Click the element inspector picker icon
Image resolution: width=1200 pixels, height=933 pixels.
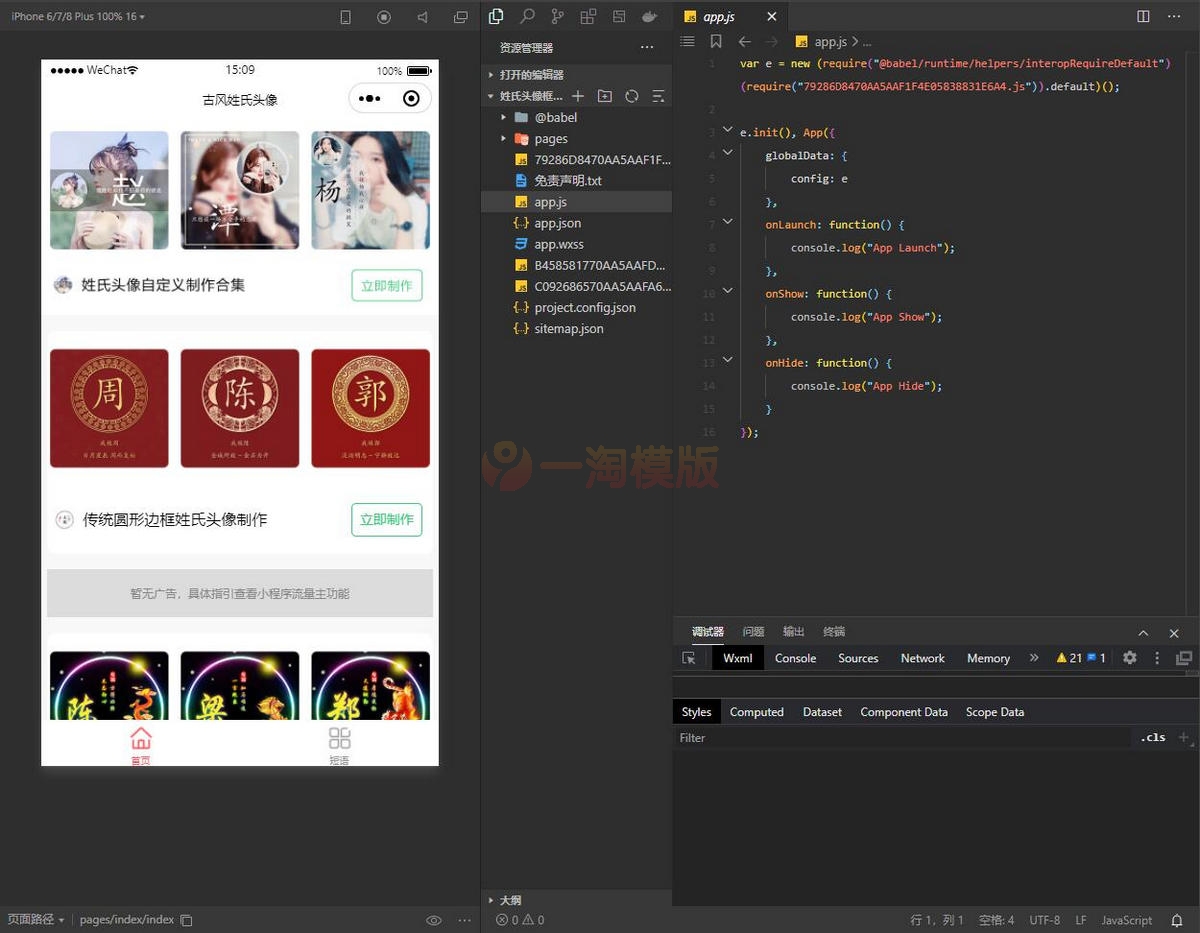pos(689,658)
